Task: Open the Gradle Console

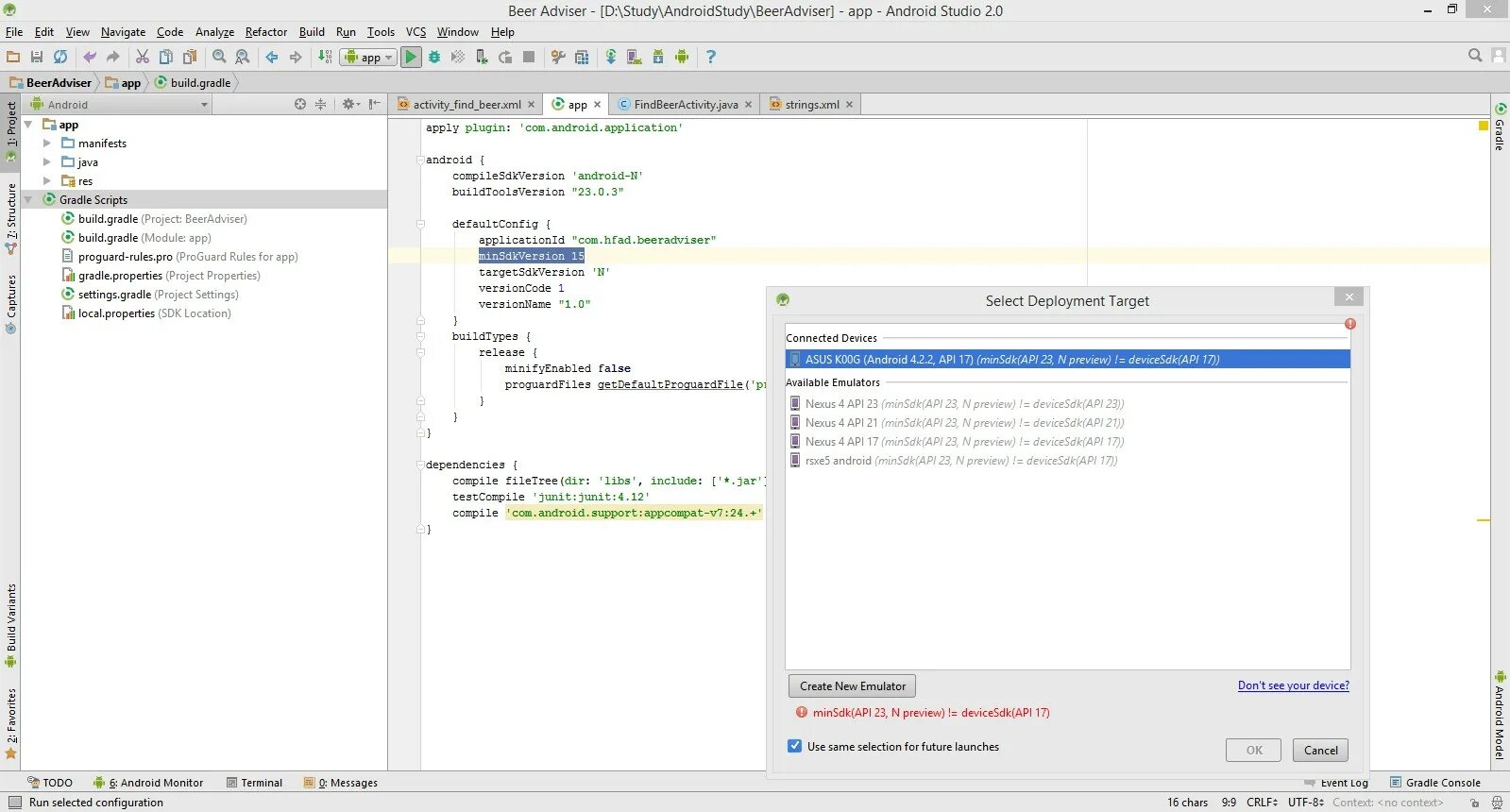Action: [1434, 783]
